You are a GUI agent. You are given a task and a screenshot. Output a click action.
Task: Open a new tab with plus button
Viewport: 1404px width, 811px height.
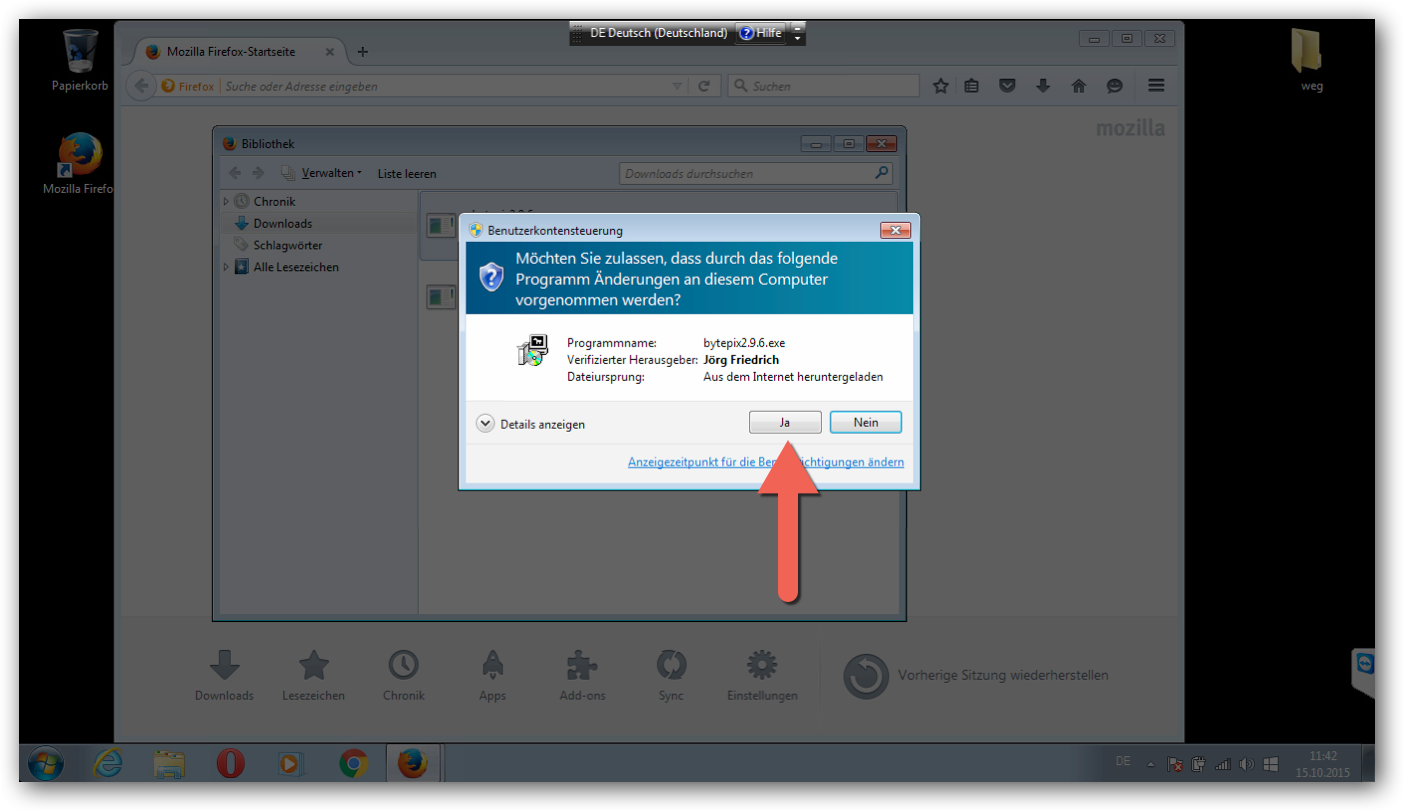tap(363, 52)
